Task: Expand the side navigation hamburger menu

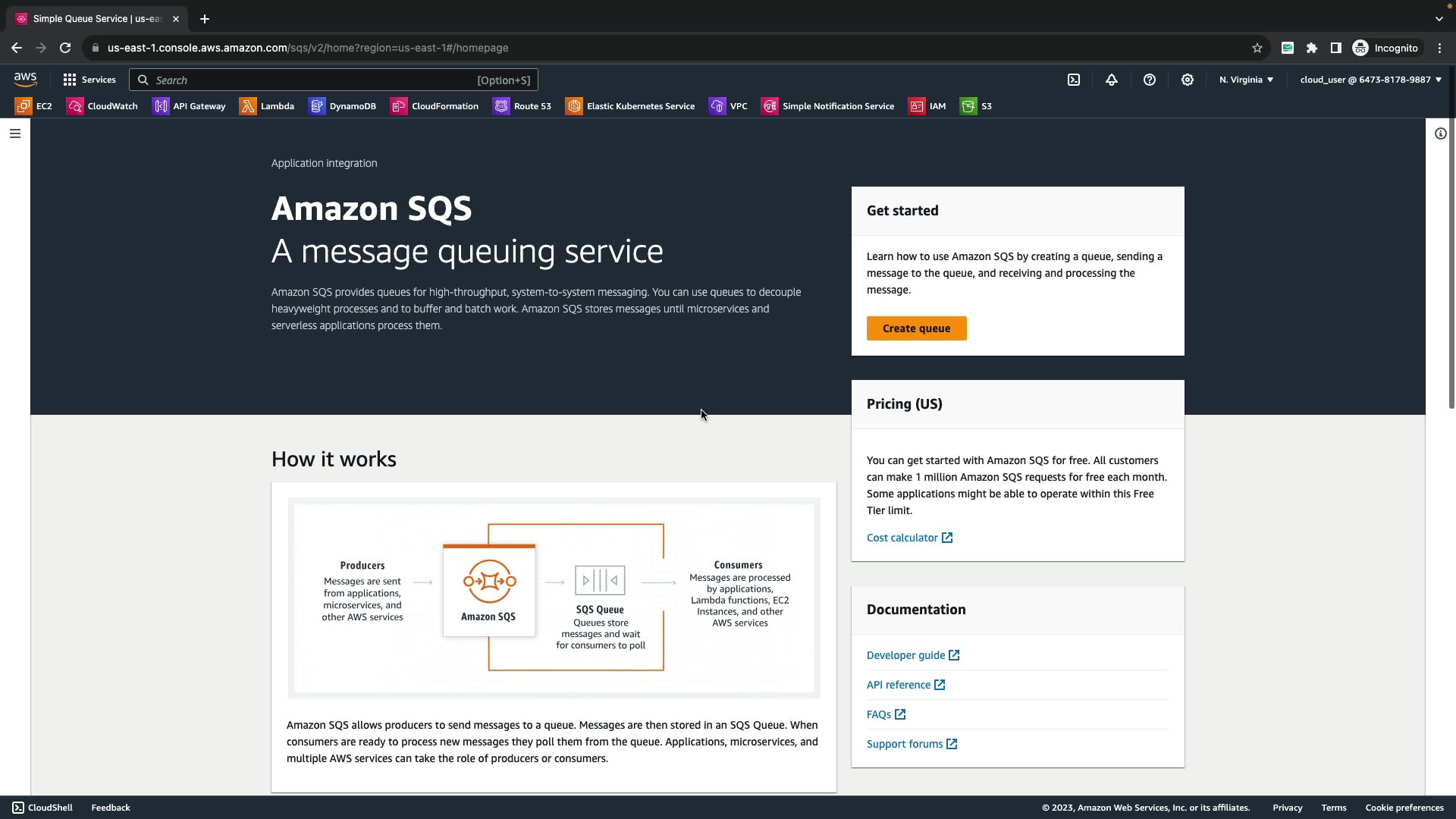Action: [x=14, y=133]
